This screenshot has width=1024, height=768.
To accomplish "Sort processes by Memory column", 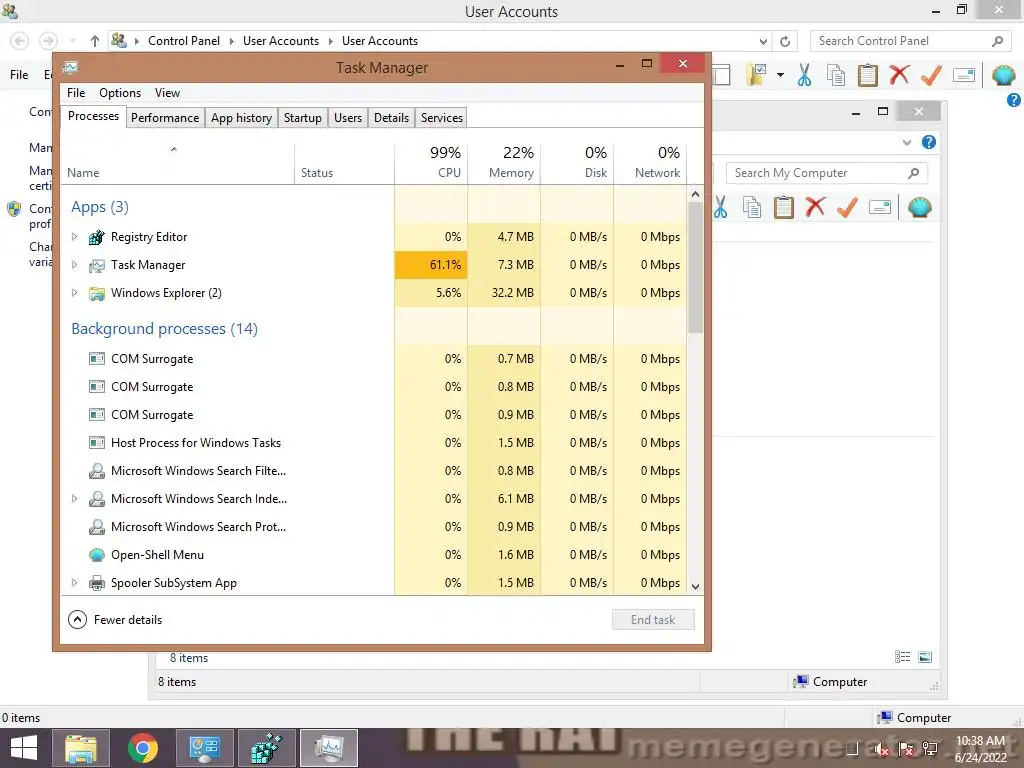I will (504, 162).
